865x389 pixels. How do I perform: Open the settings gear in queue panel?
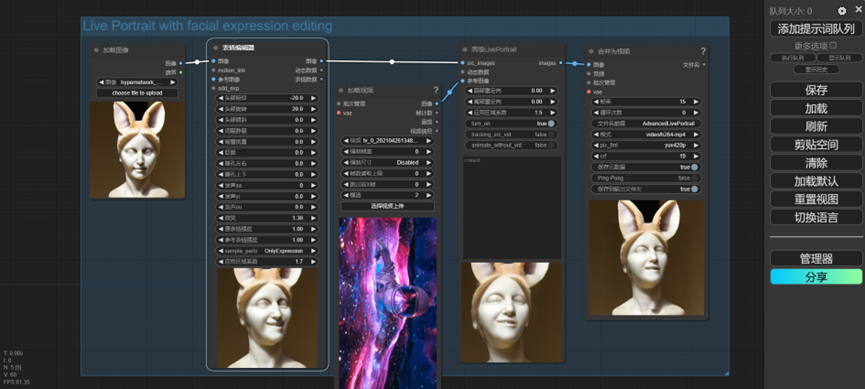[841, 10]
